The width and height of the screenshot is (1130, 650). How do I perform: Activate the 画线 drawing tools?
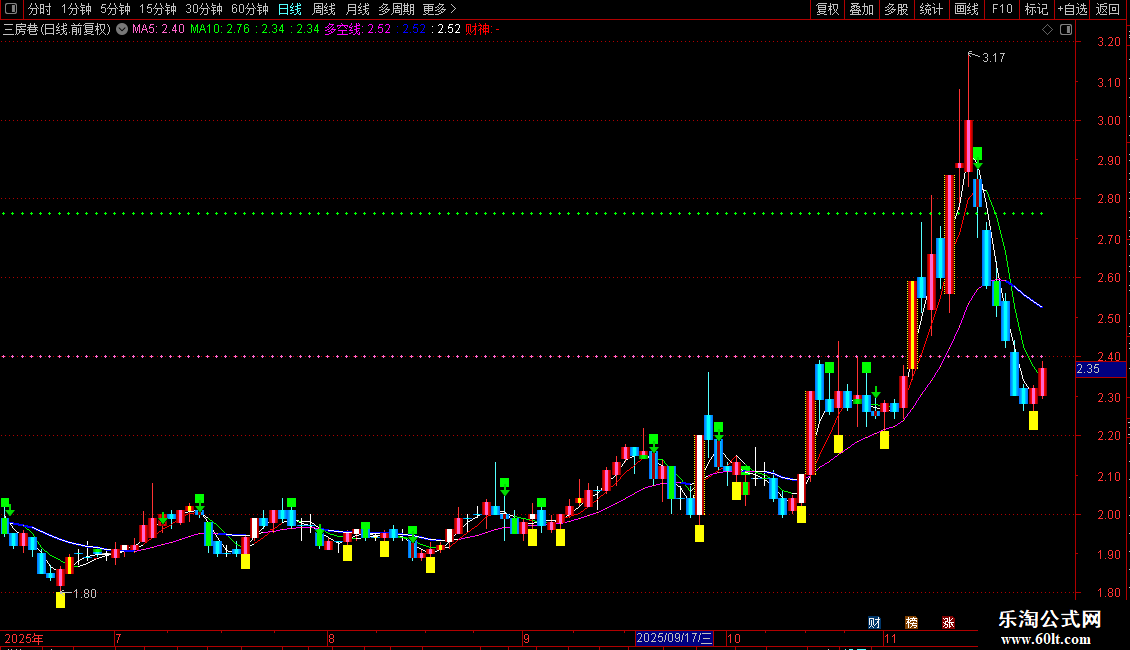(x=966, y=9)
